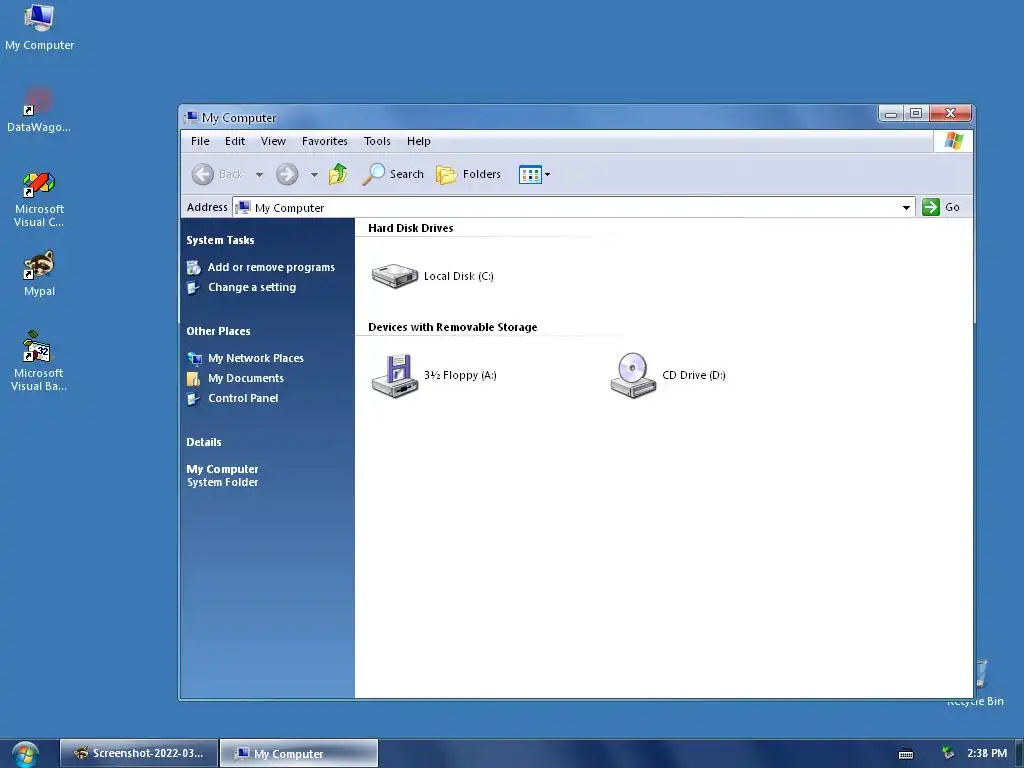Collapse the System Tasks section header

click(220, 240)
